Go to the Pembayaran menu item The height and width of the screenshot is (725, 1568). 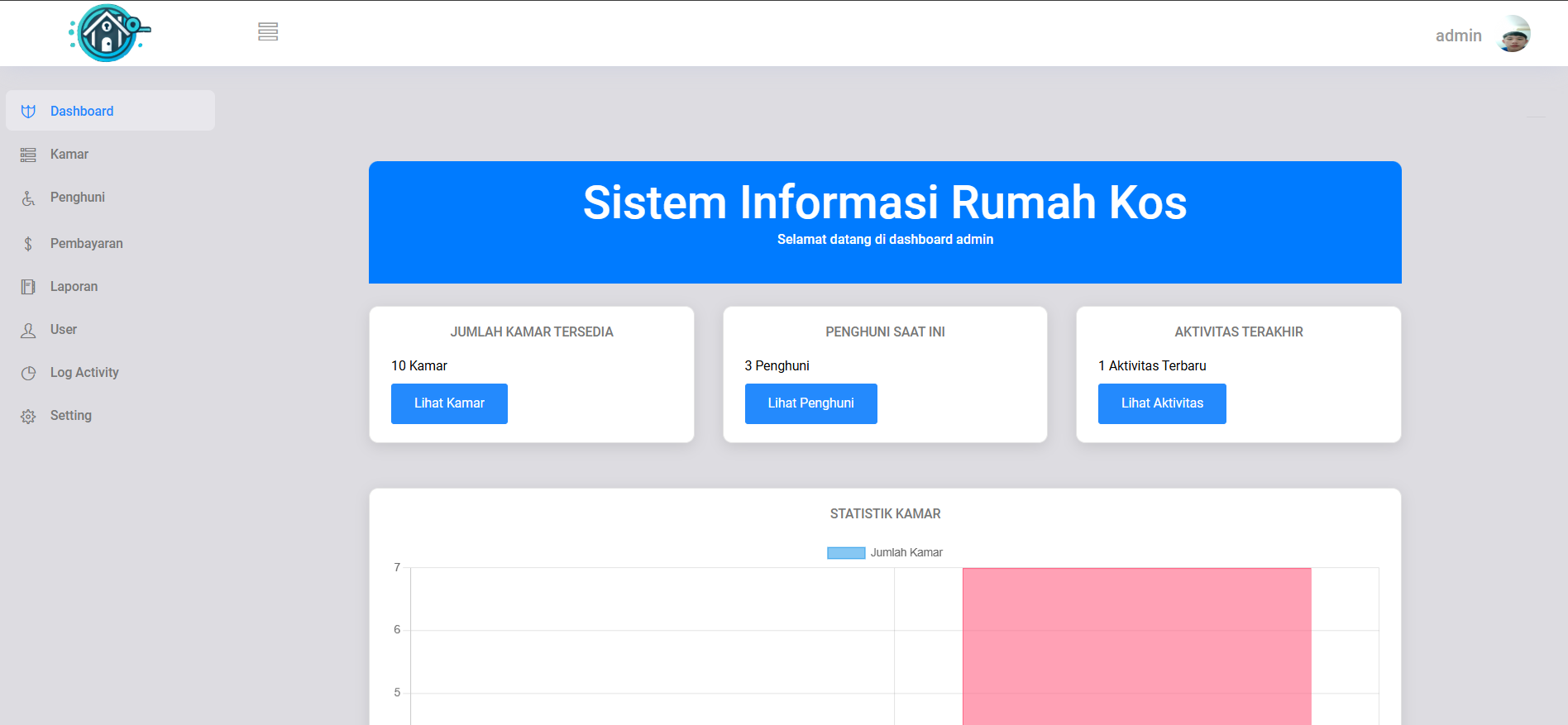(86, 244)
